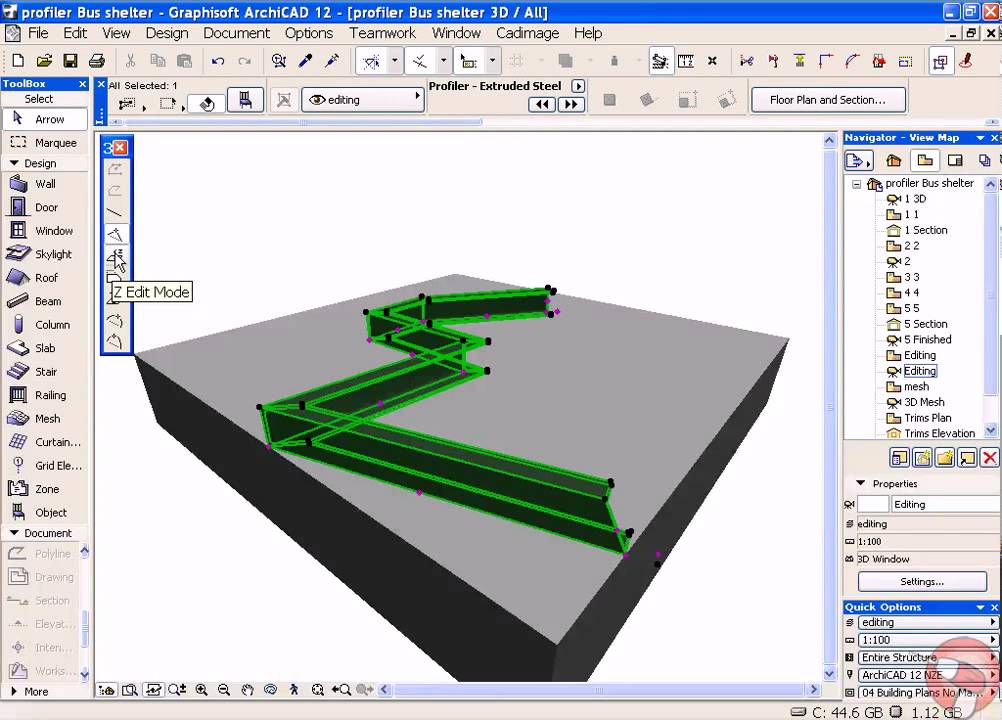Choose the Arrow selection tool
1002x720 pixels.
click(x=45, y=119)
